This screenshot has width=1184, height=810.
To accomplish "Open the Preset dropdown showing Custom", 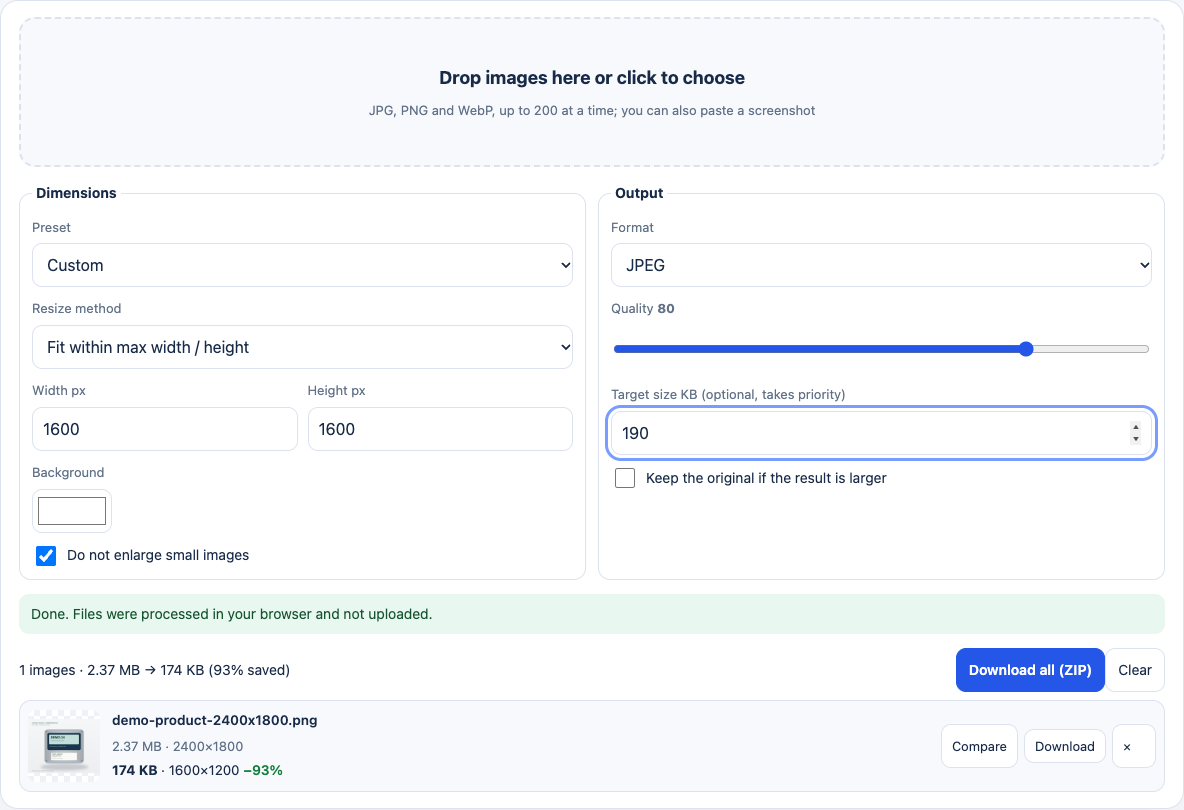I will [x=302, y=265].
